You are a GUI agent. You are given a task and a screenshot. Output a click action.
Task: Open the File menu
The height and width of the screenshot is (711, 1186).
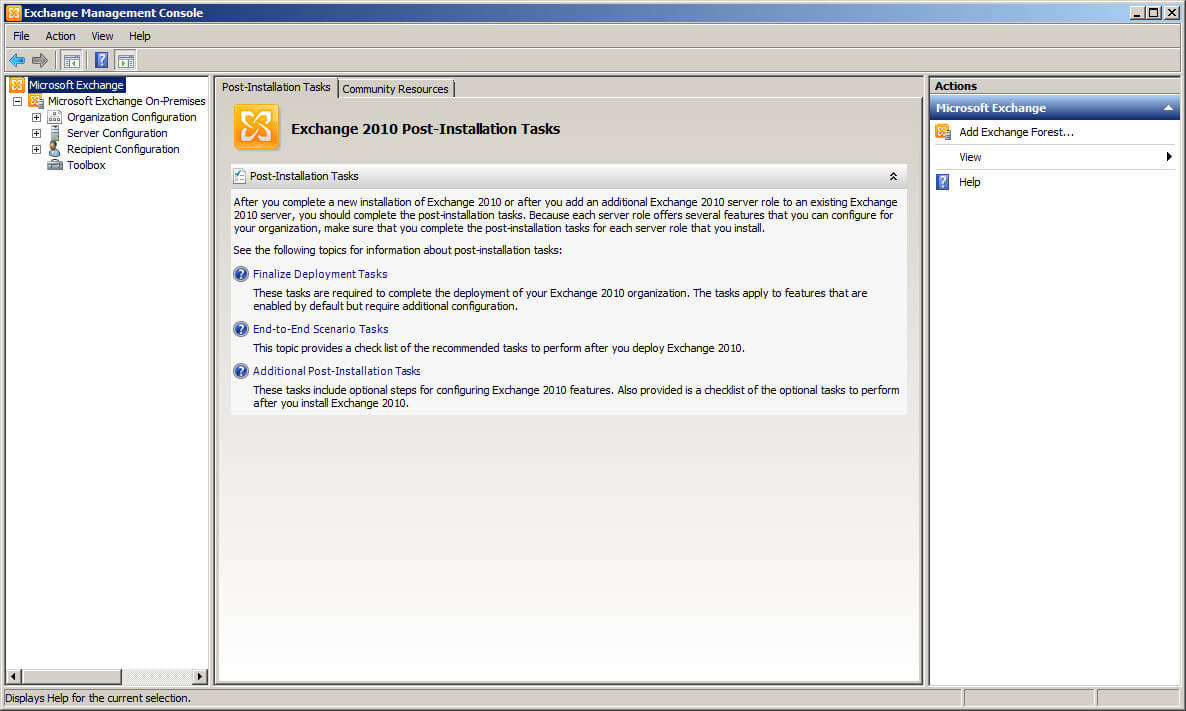point(21,36)
